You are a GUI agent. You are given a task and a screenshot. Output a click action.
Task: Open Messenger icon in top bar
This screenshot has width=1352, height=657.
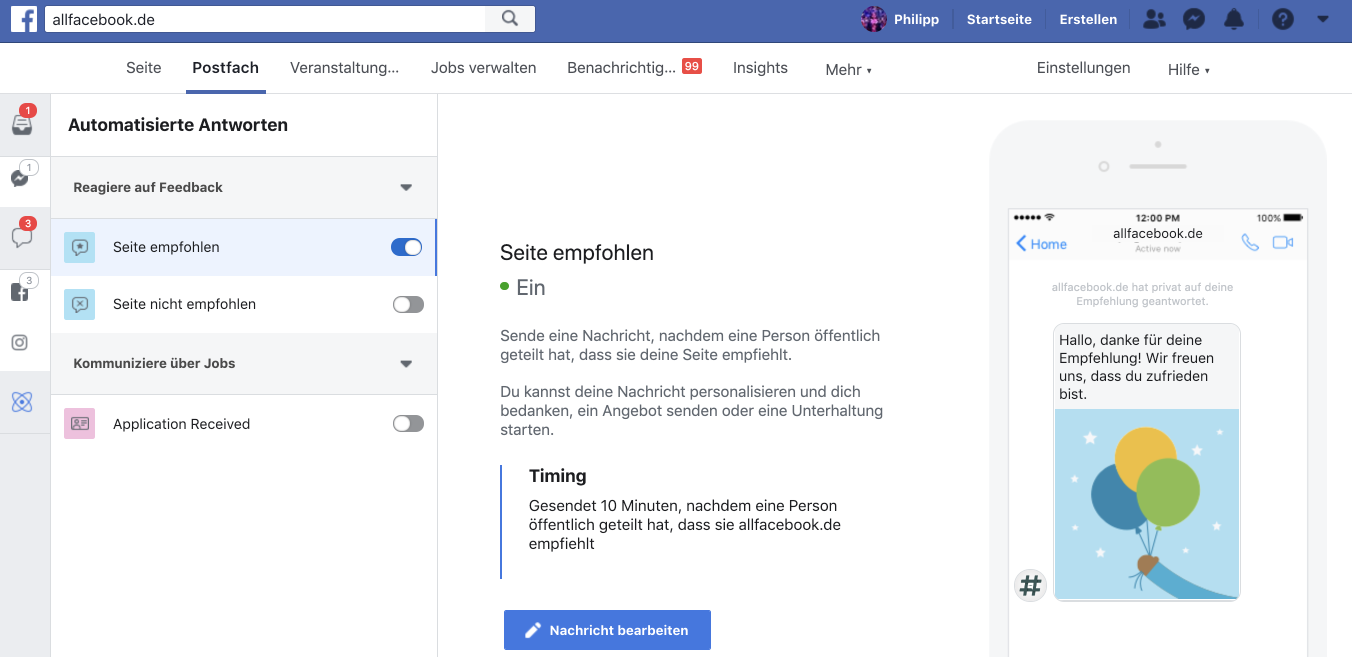pos(1193,19)
